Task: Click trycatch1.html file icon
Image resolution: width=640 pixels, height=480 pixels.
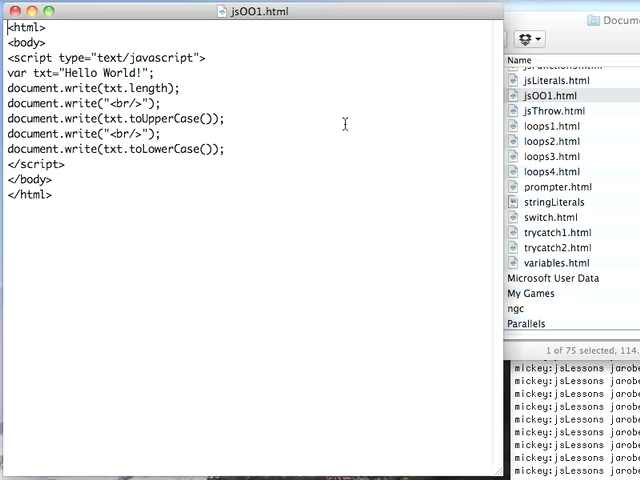Action: coord(513,233)
